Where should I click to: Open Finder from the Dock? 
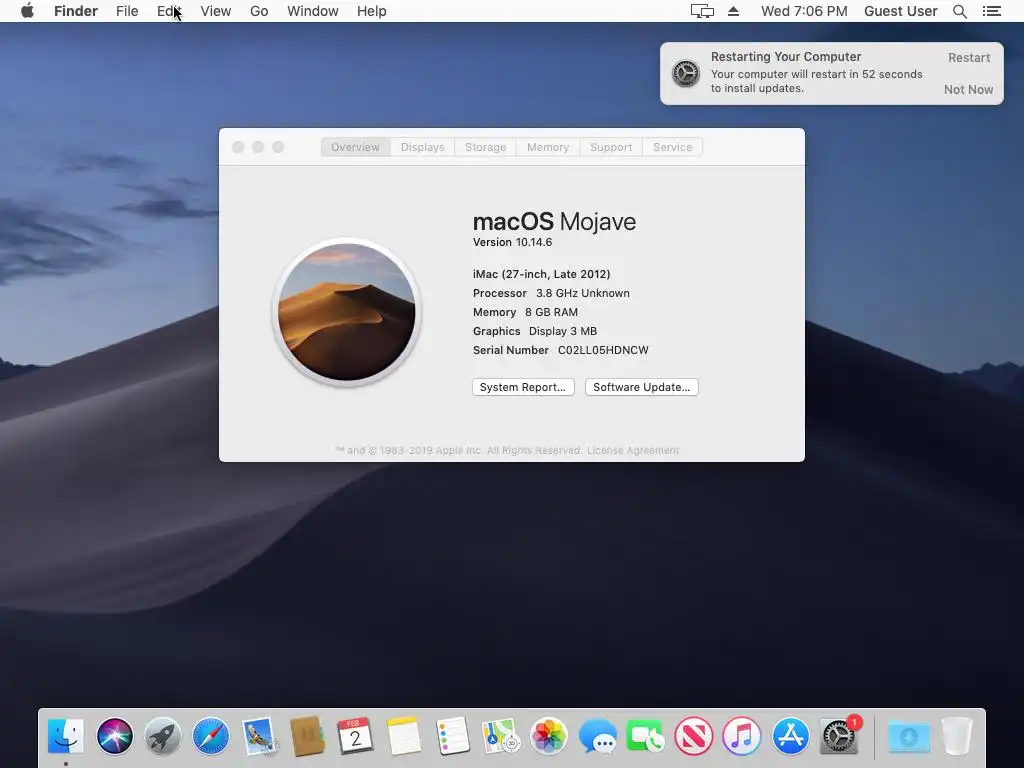pyautogui.click(x=66, y=736)
